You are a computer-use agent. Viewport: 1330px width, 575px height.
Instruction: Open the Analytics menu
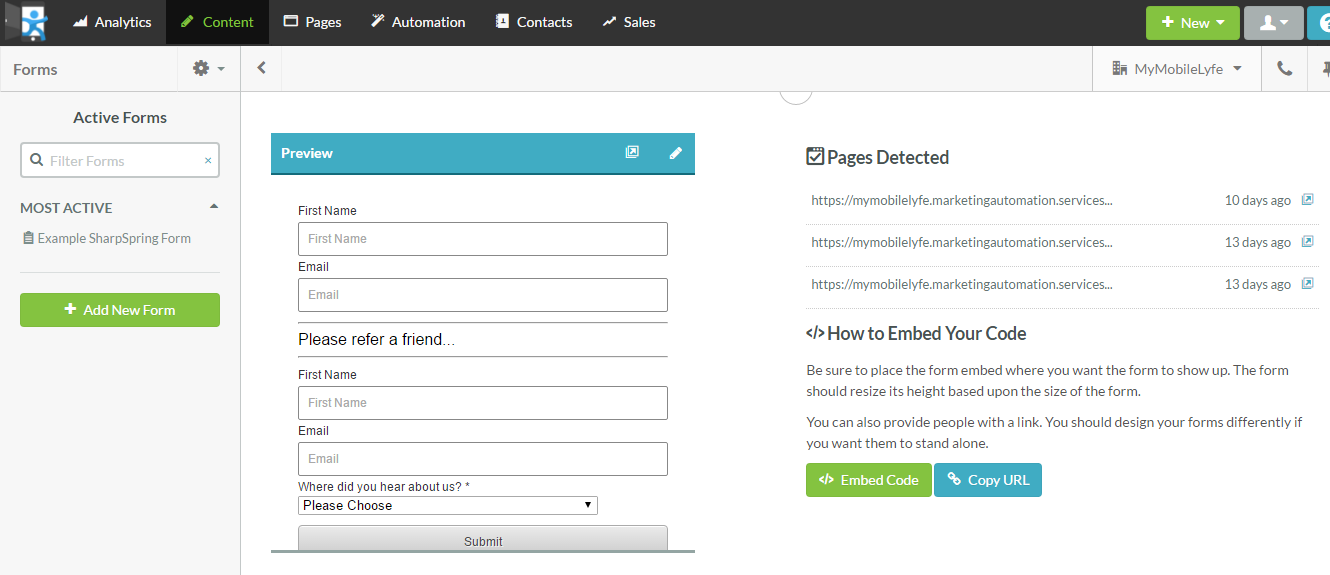[111, 22]
